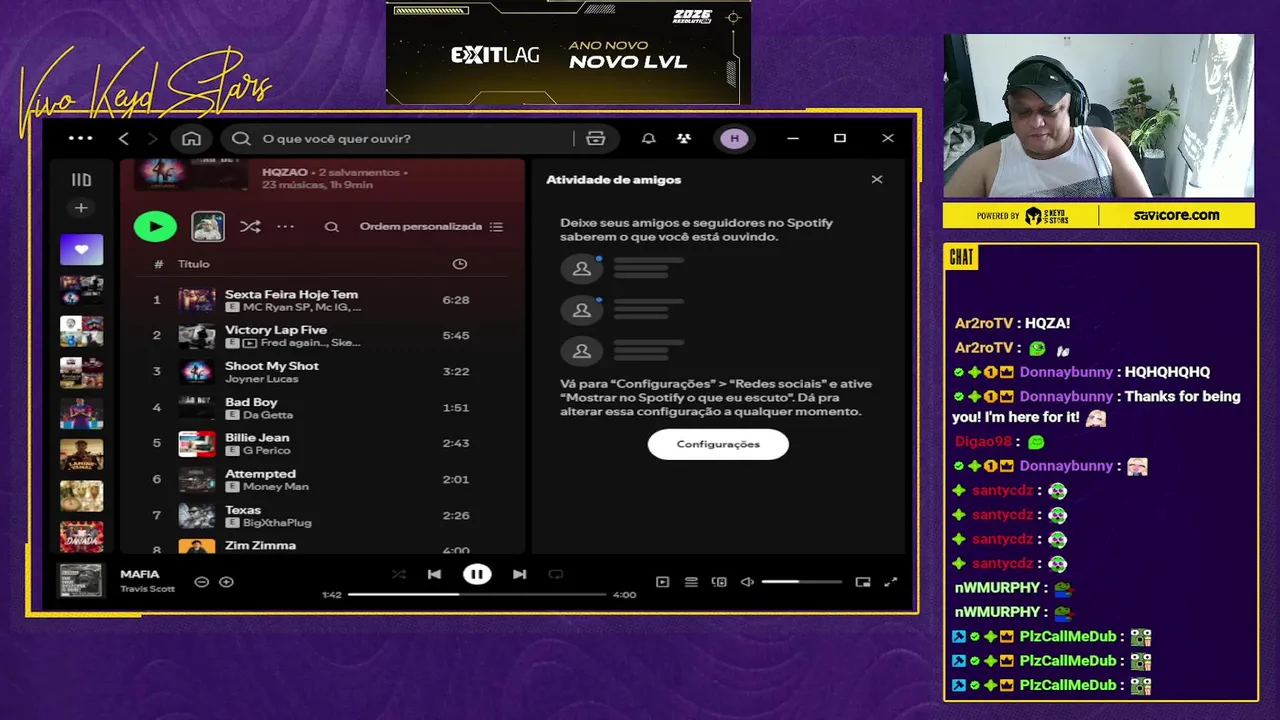Play the HQZAO playlist with green button

(x=155, y=227)
